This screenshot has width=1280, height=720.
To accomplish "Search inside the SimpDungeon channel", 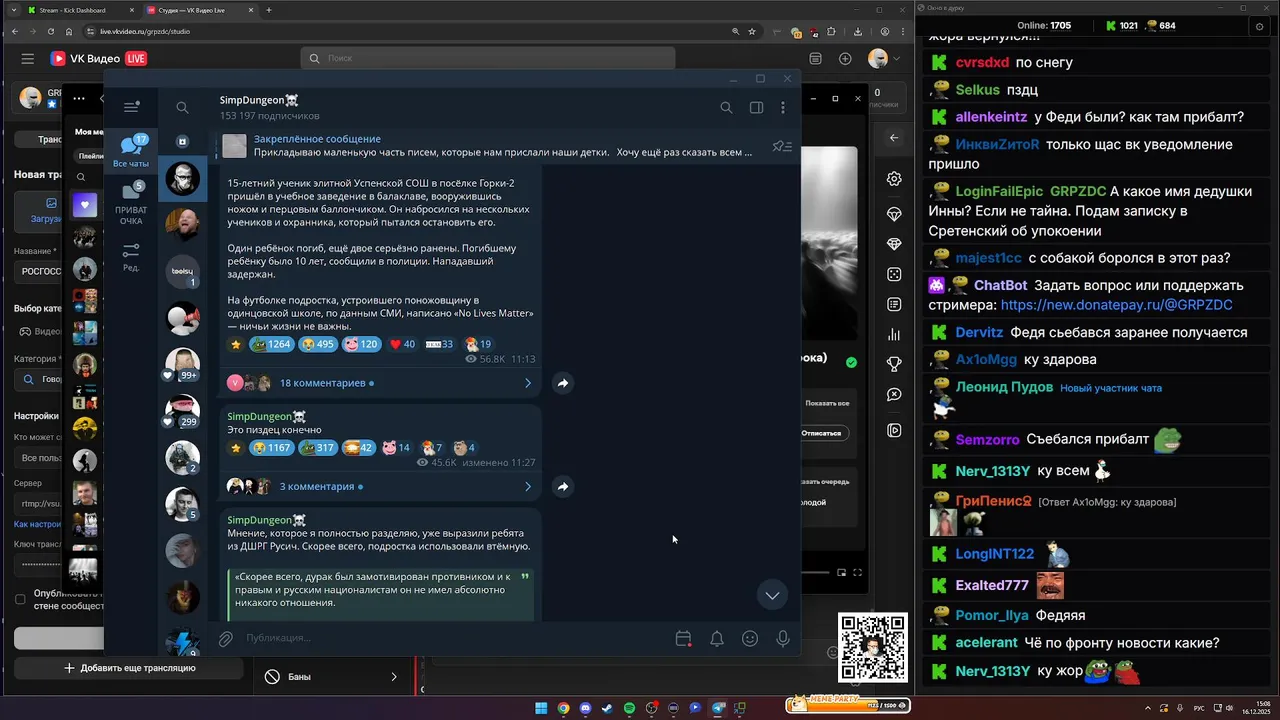I will click(726, 107).
